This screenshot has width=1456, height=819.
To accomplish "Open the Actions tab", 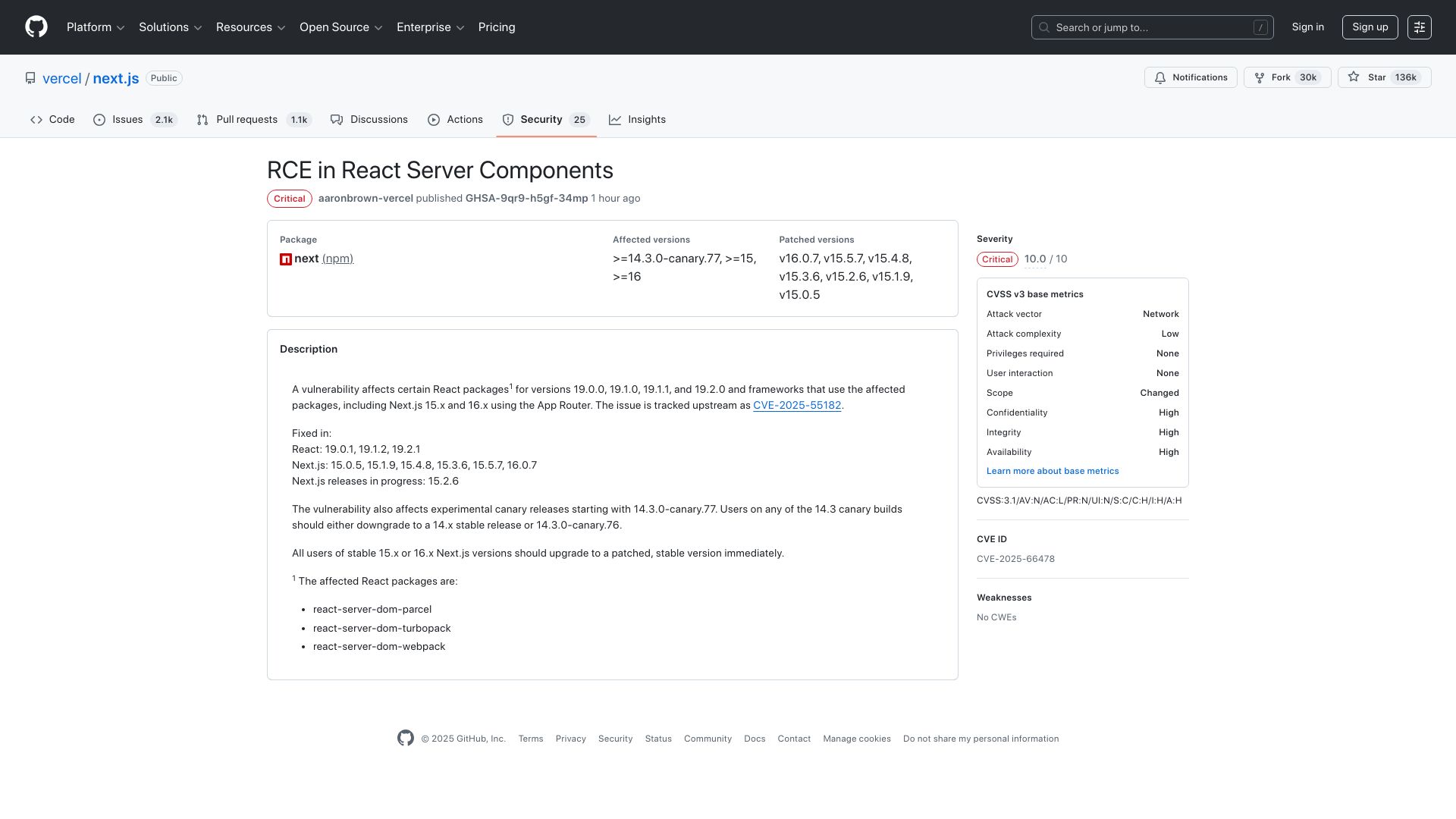I will (x=455, y=120).
